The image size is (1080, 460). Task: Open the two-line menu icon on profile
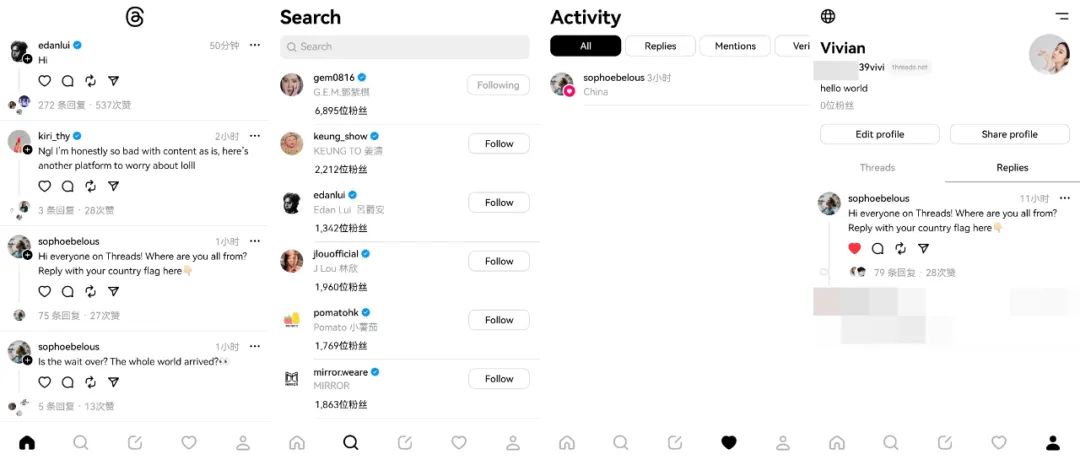pyautogui.click(x=1061, y=15)
